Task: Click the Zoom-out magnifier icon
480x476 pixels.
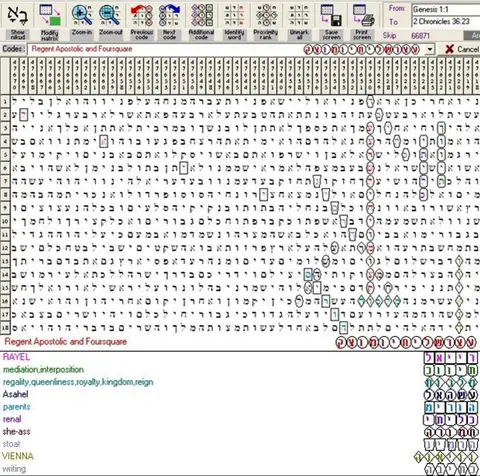Action: 110,15
